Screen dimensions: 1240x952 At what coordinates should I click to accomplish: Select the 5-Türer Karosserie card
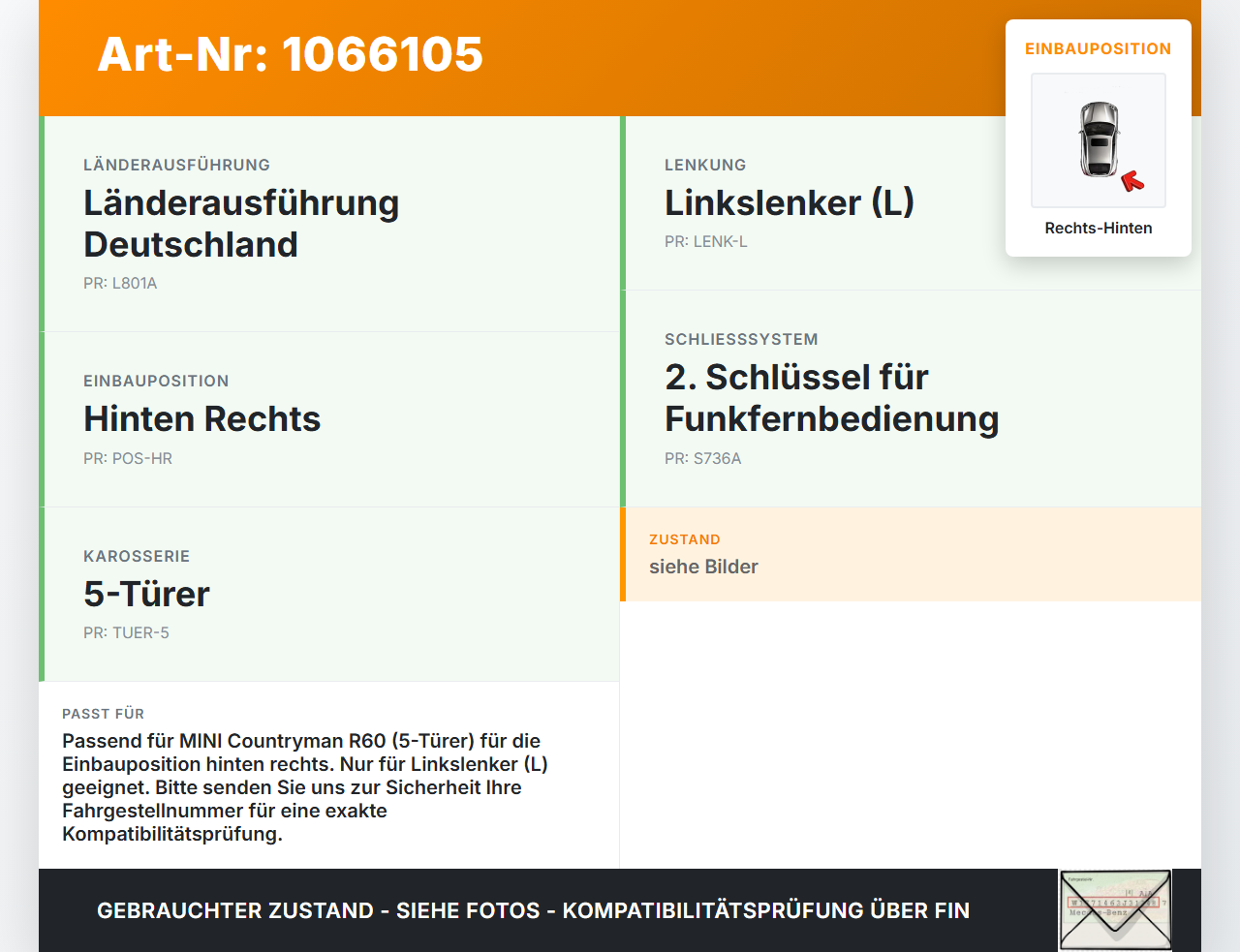(x=329, y=595)
